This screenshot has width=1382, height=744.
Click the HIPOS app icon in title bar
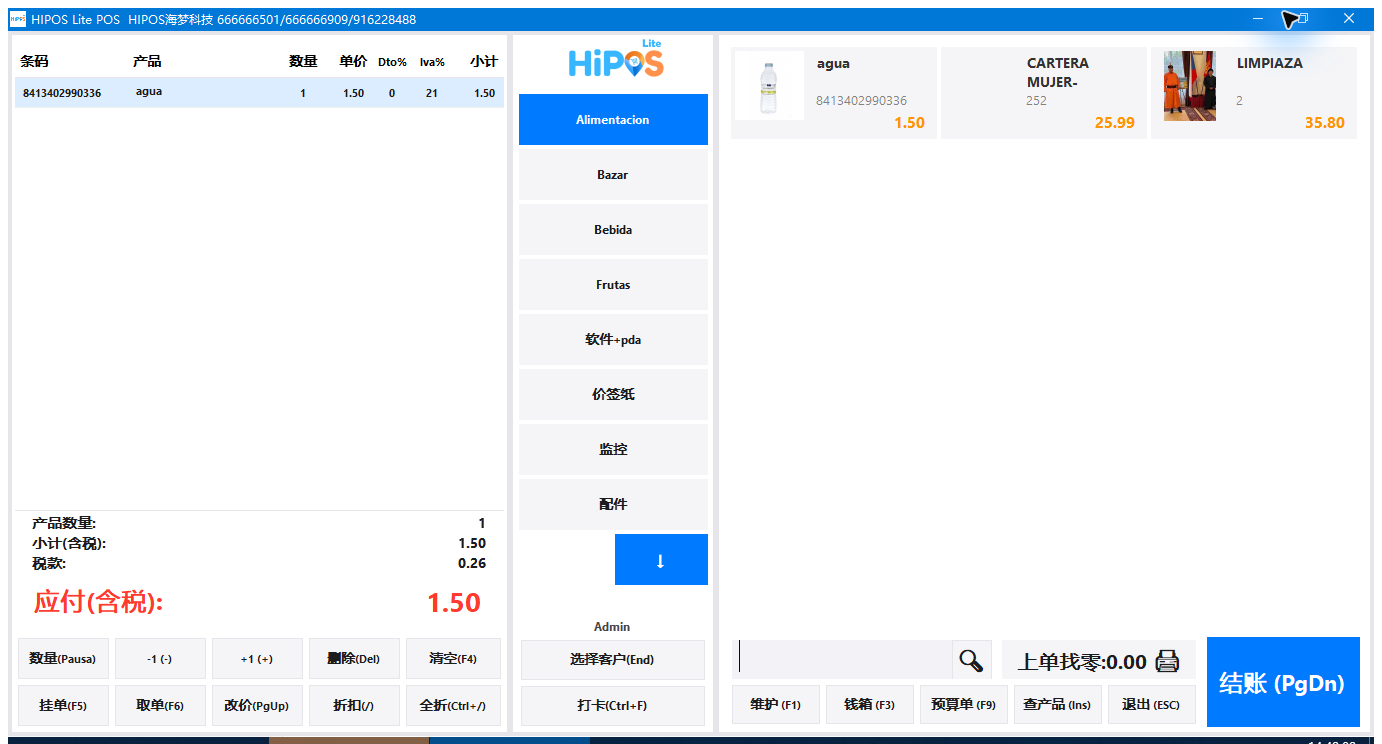[x=17, y=19]
